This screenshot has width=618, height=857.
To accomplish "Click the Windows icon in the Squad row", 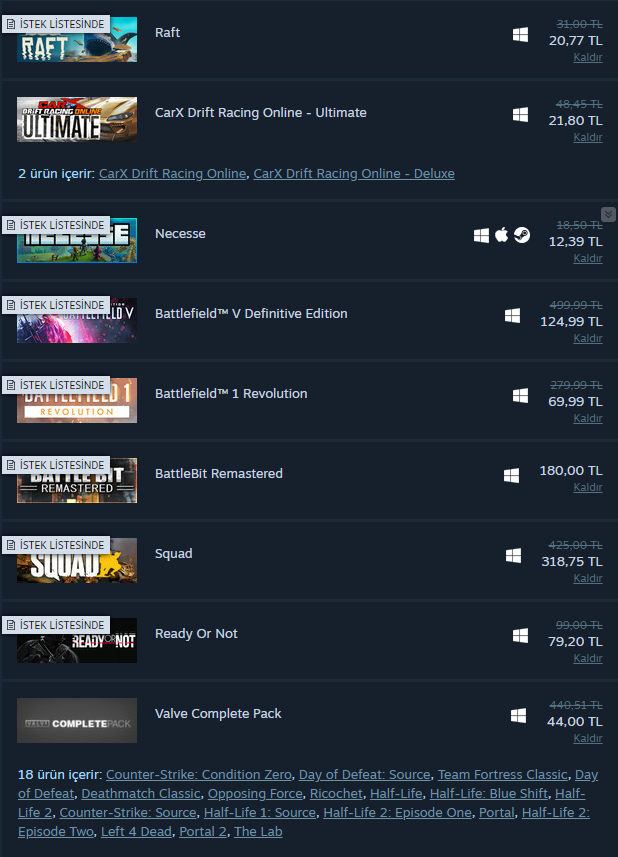I will 514,555.
